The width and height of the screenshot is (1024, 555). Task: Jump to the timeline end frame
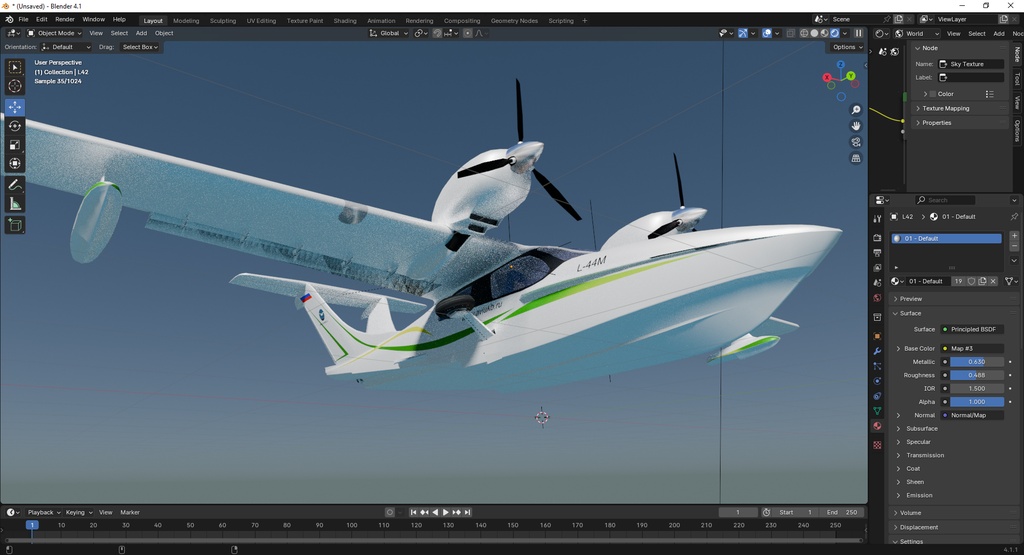468,513
